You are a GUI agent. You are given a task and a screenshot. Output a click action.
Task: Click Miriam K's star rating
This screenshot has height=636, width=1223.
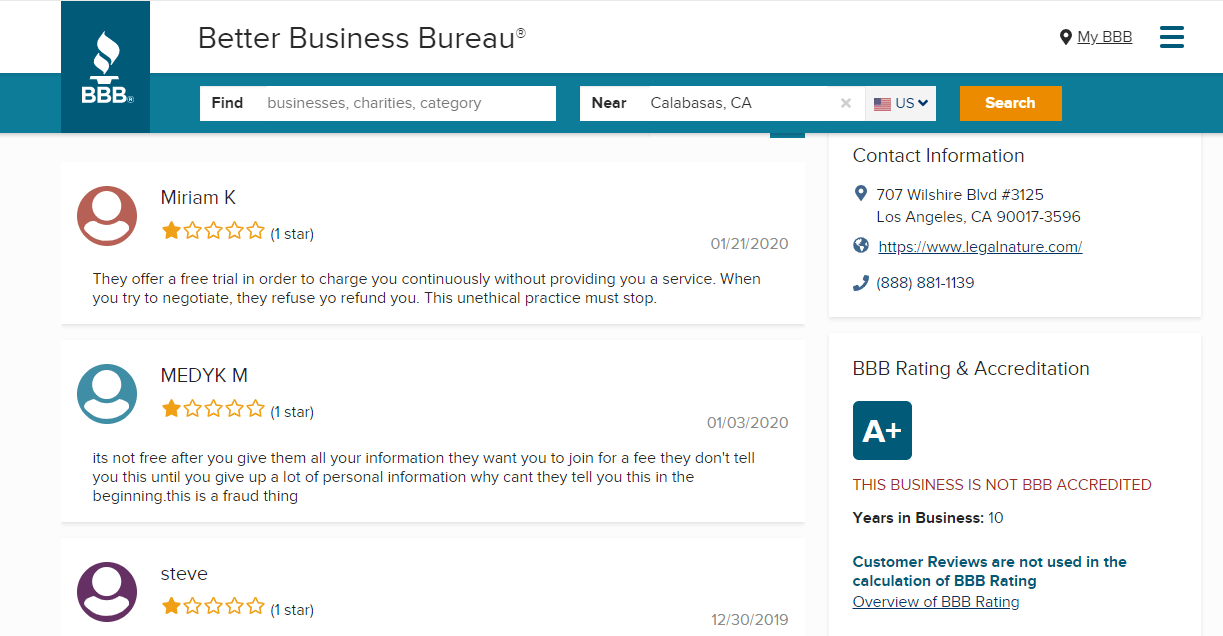tap(213, 232)
